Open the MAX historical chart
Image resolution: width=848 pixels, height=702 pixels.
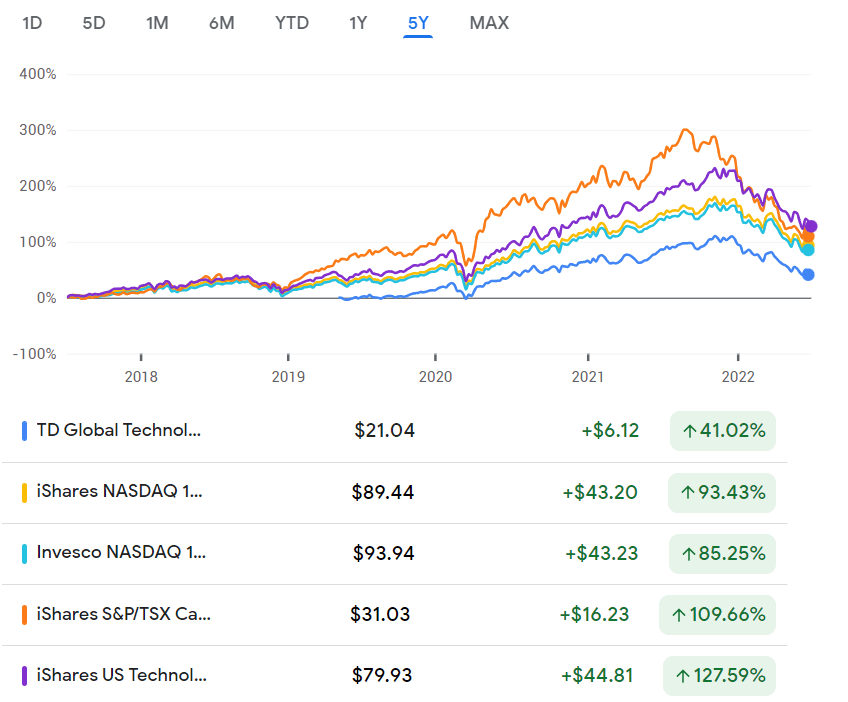[488, 22]
